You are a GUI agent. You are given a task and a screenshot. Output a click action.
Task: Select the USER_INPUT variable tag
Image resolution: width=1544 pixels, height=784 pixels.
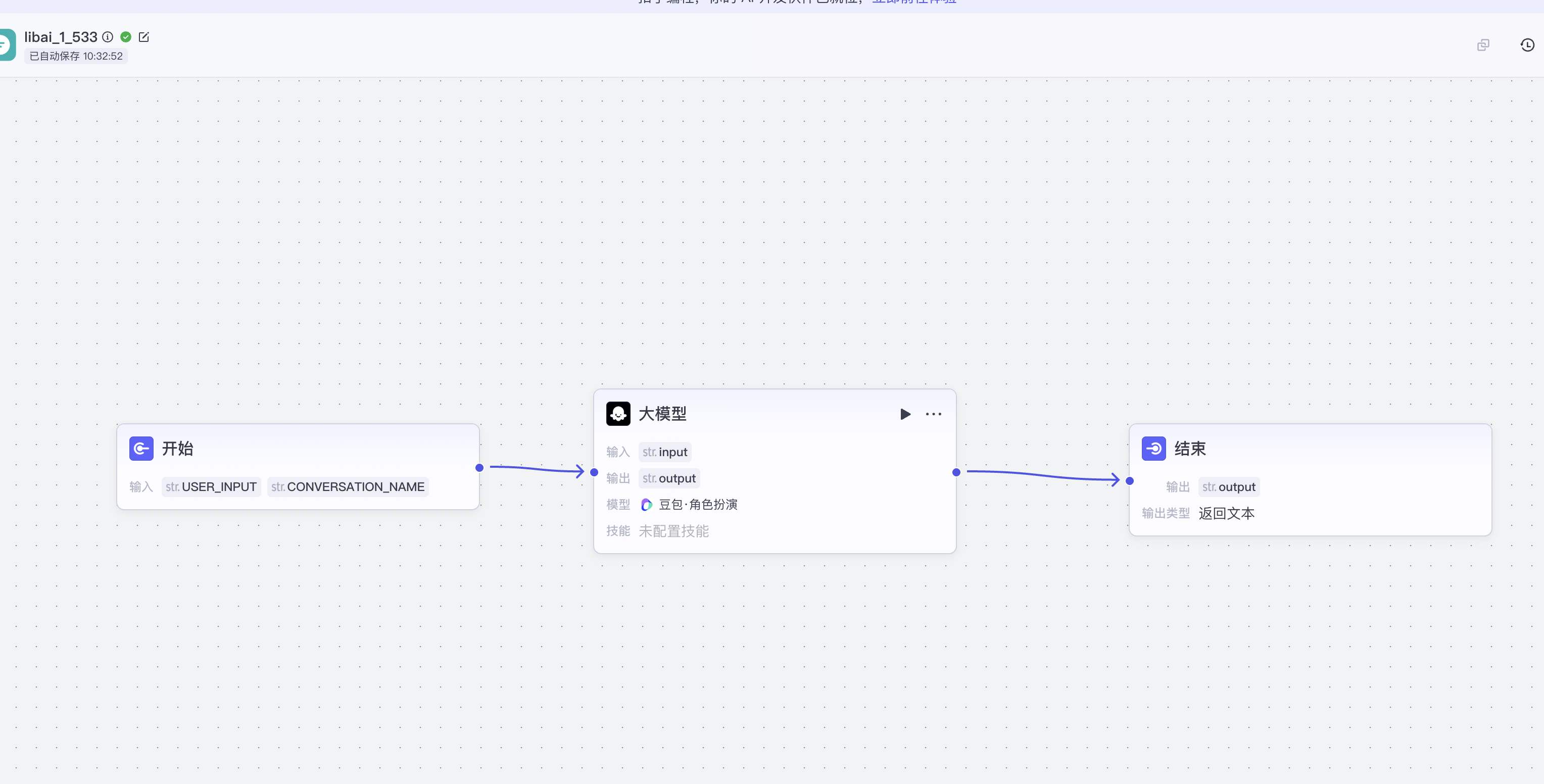(211, 486)
